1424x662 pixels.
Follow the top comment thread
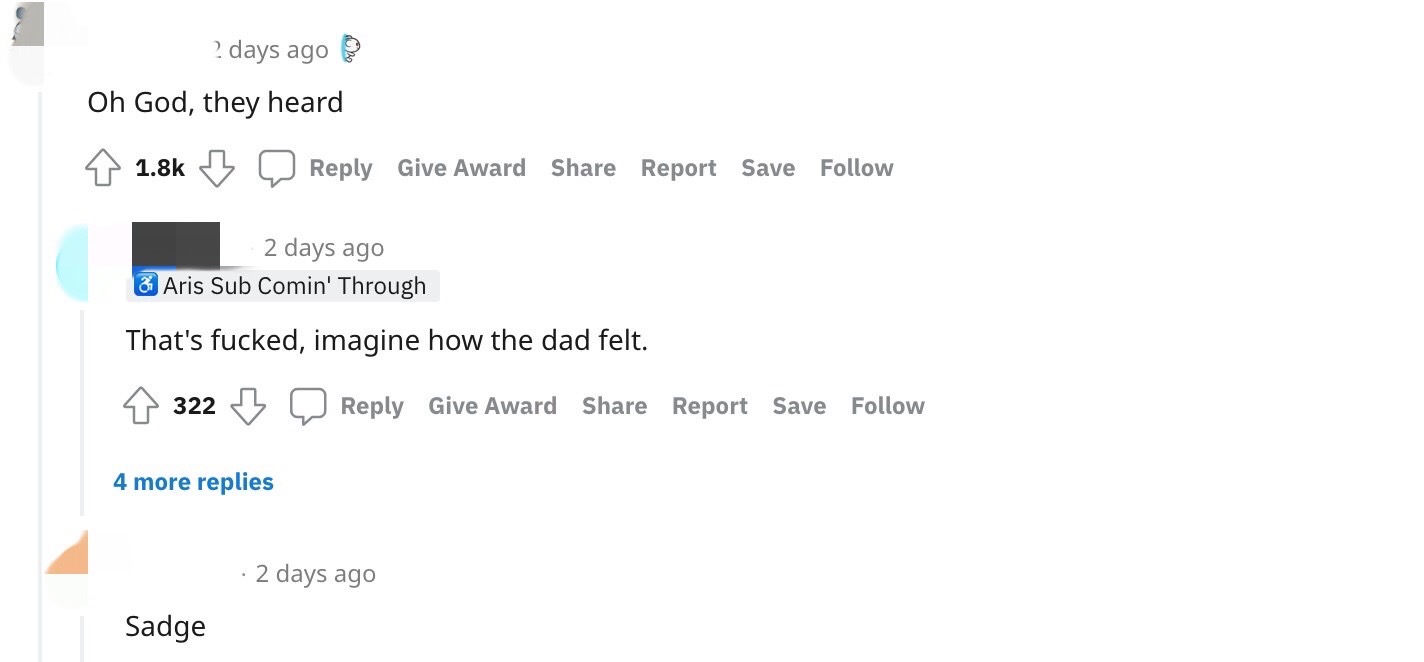coord(856,168)
